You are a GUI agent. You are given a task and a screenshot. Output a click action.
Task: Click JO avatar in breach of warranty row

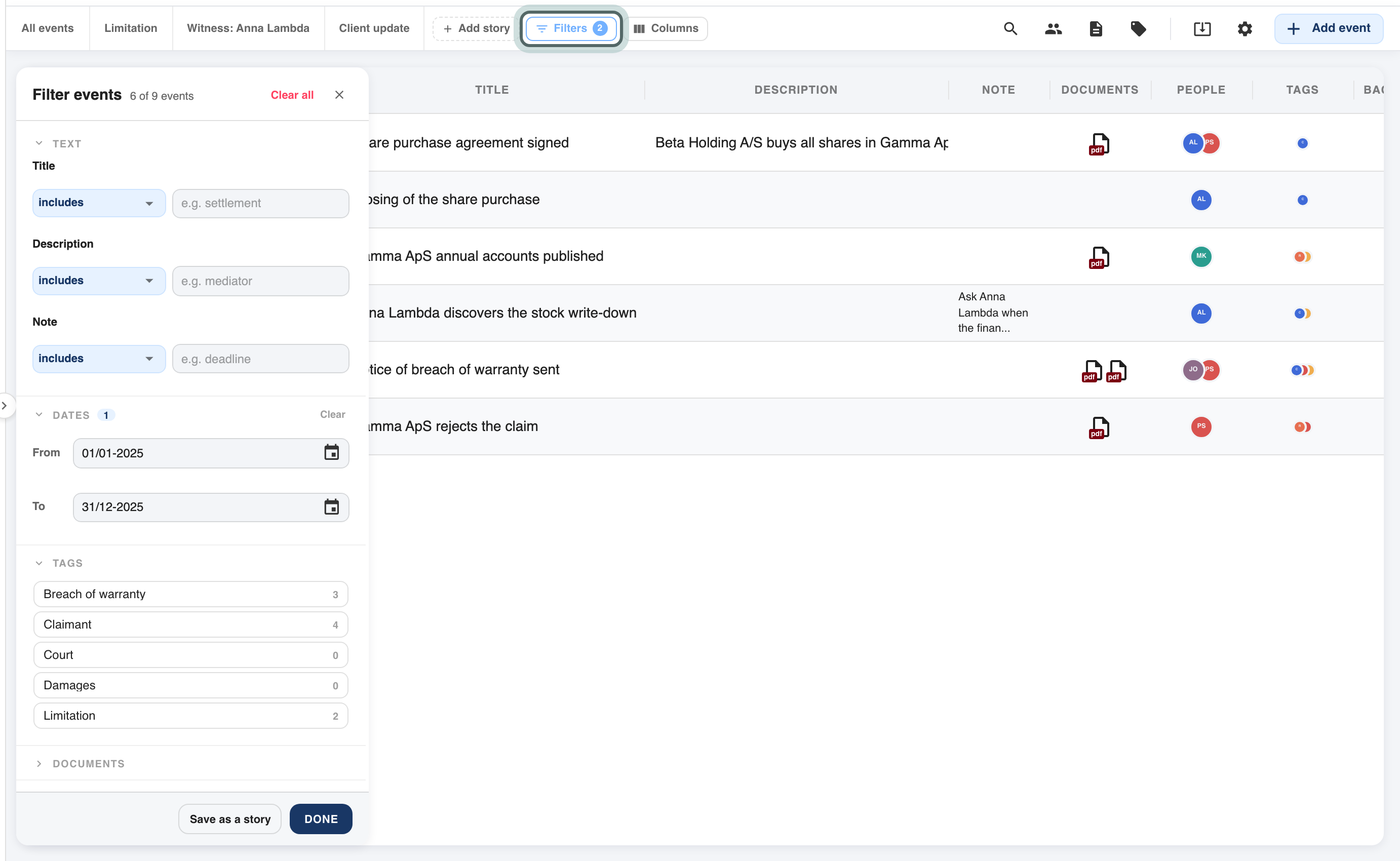point(1193,370)
